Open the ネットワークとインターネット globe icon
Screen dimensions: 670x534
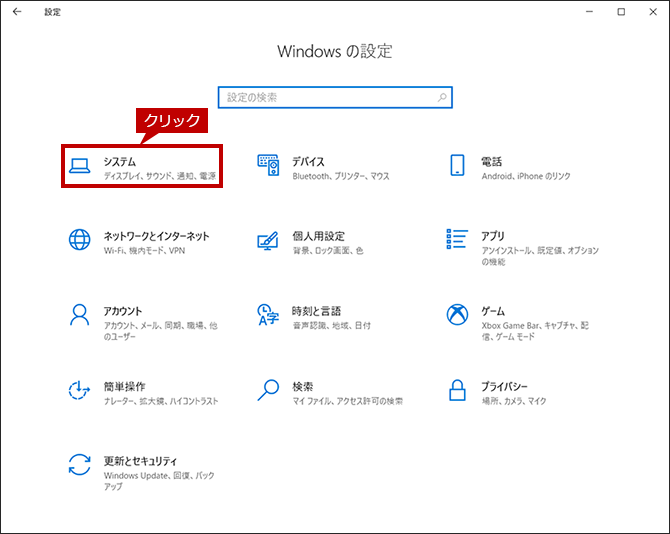coord(79,239)
